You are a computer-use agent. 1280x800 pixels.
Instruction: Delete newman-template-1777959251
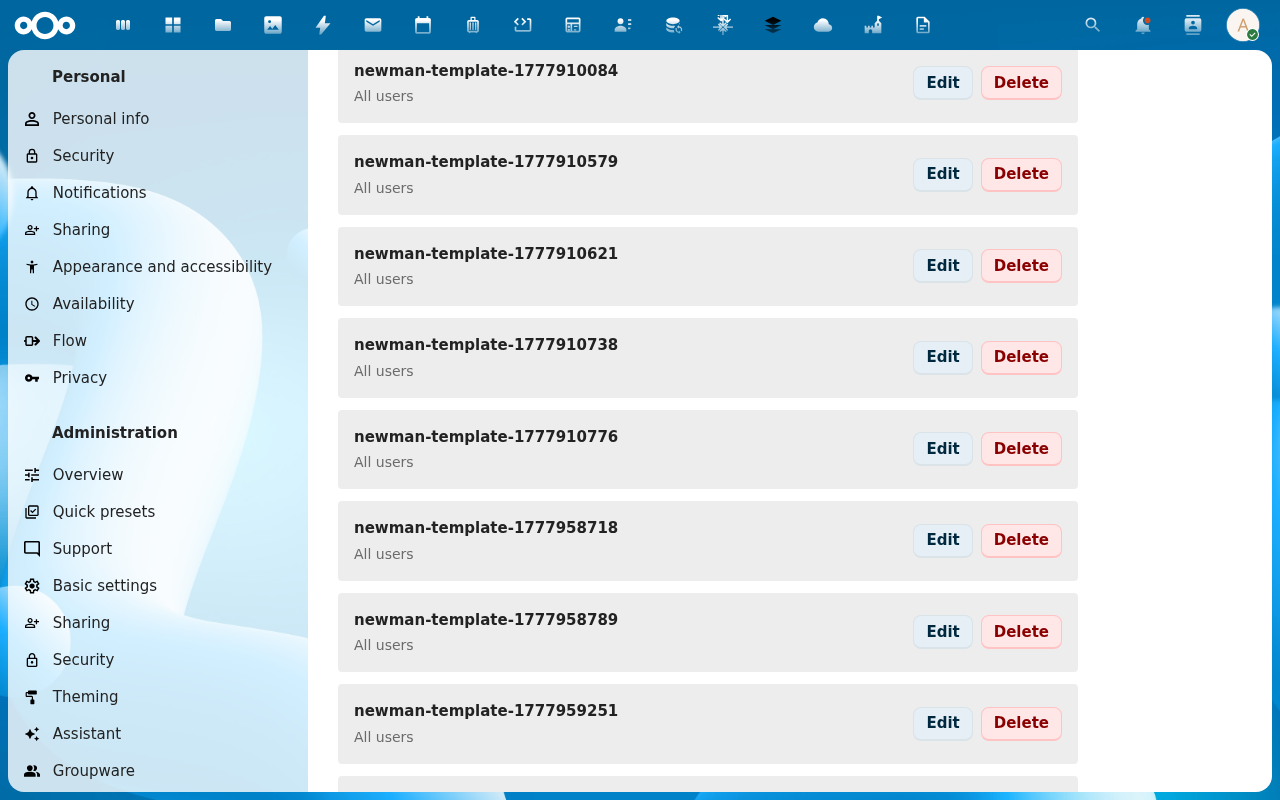tap(1021, 723)
